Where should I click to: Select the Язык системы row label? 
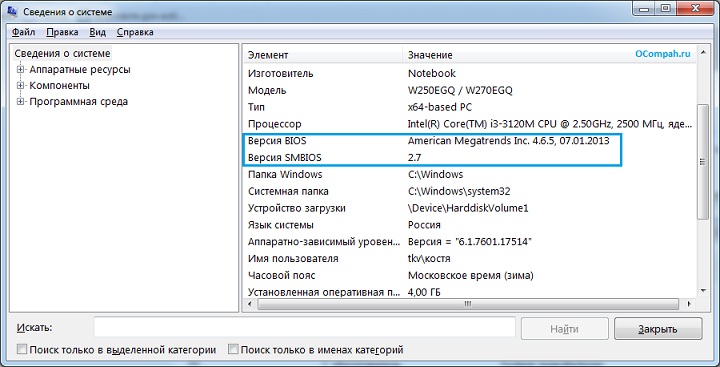click(x=281, y=225)
